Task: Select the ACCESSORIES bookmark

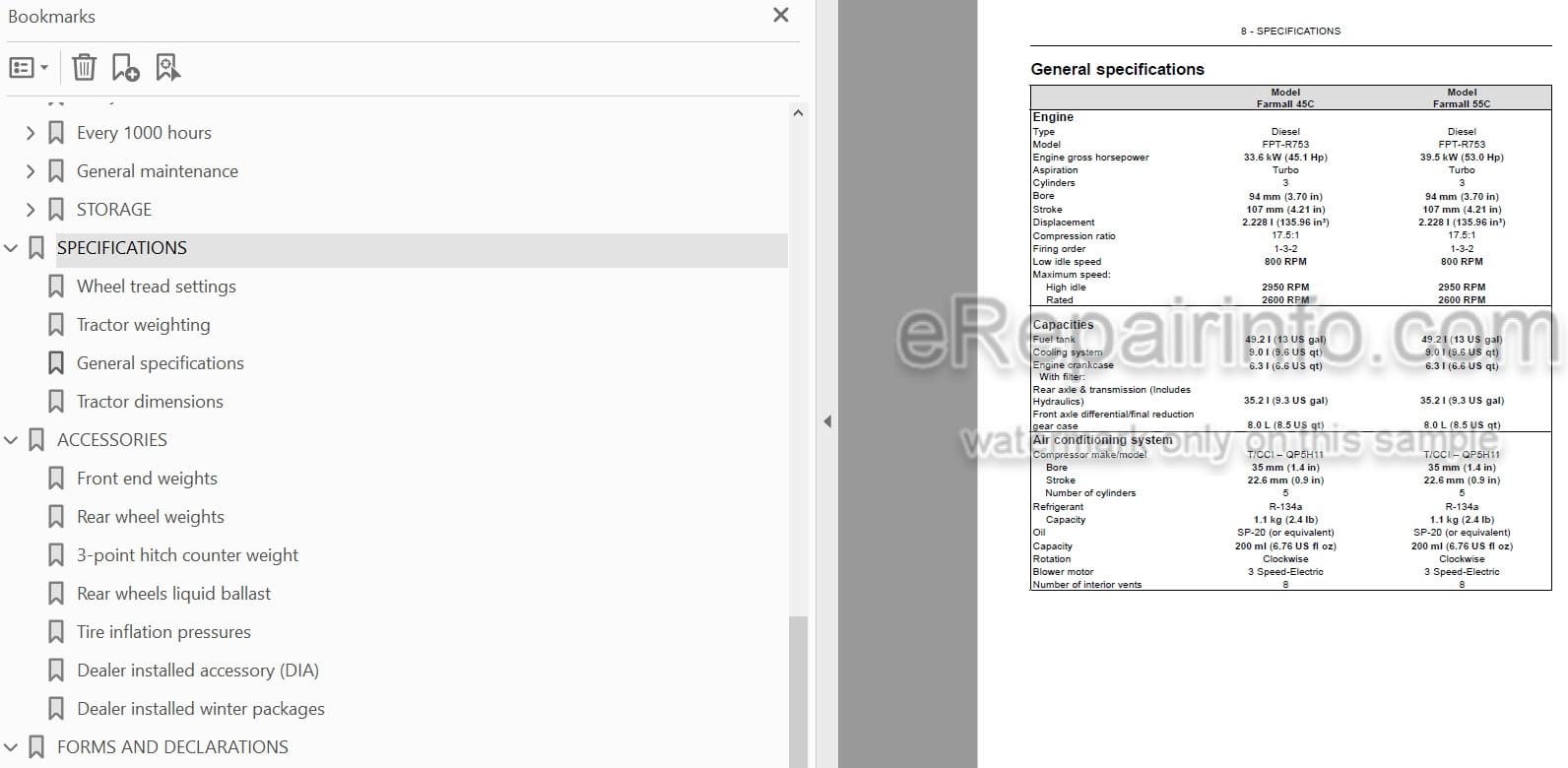Action: 112,440
